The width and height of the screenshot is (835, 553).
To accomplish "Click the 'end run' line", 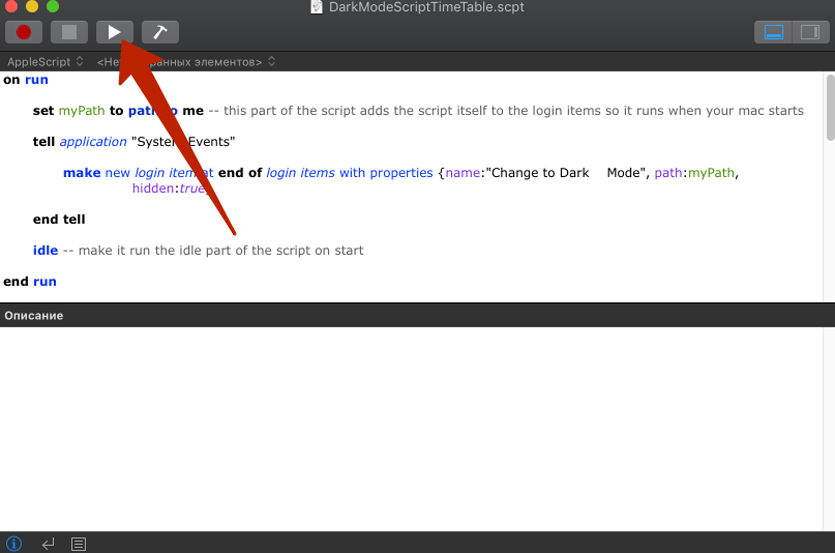I will 30,281.
